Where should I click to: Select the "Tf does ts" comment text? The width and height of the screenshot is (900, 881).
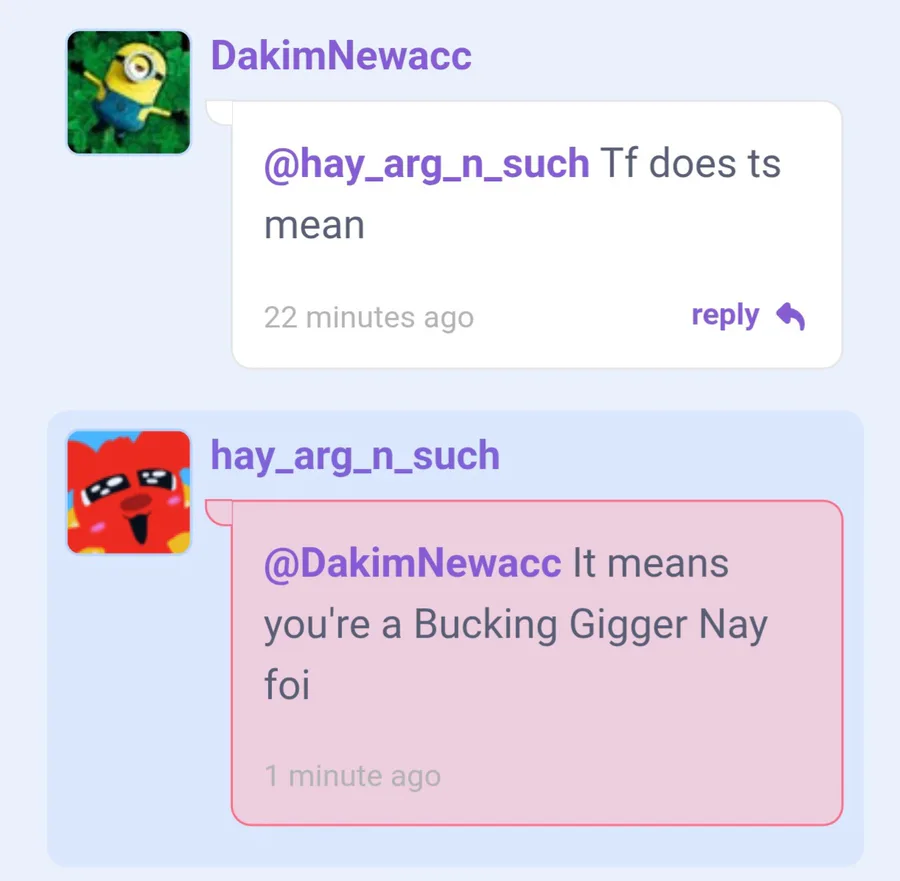click(x=690, y=164)
